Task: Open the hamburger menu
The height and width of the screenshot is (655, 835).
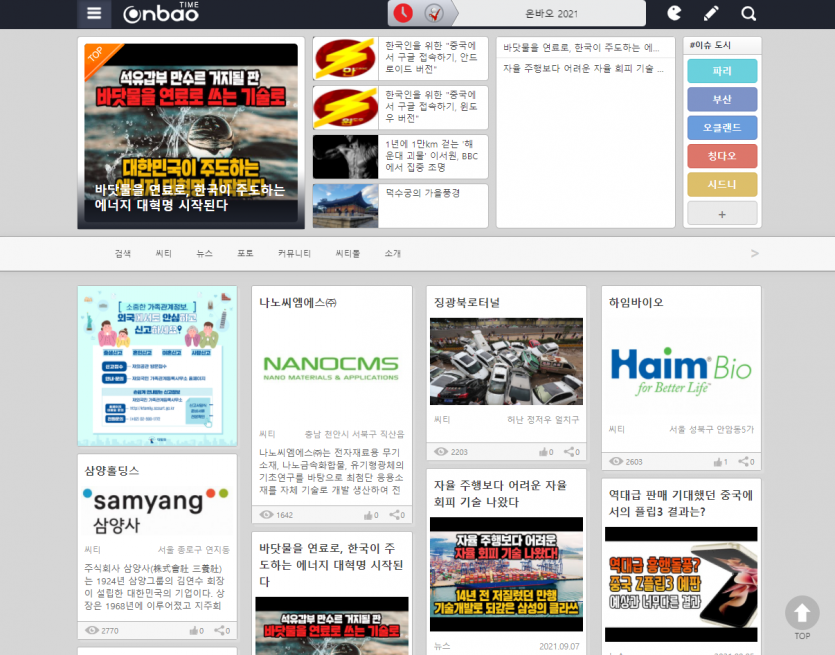Action: pyautogui.click(x=93, y=13)
